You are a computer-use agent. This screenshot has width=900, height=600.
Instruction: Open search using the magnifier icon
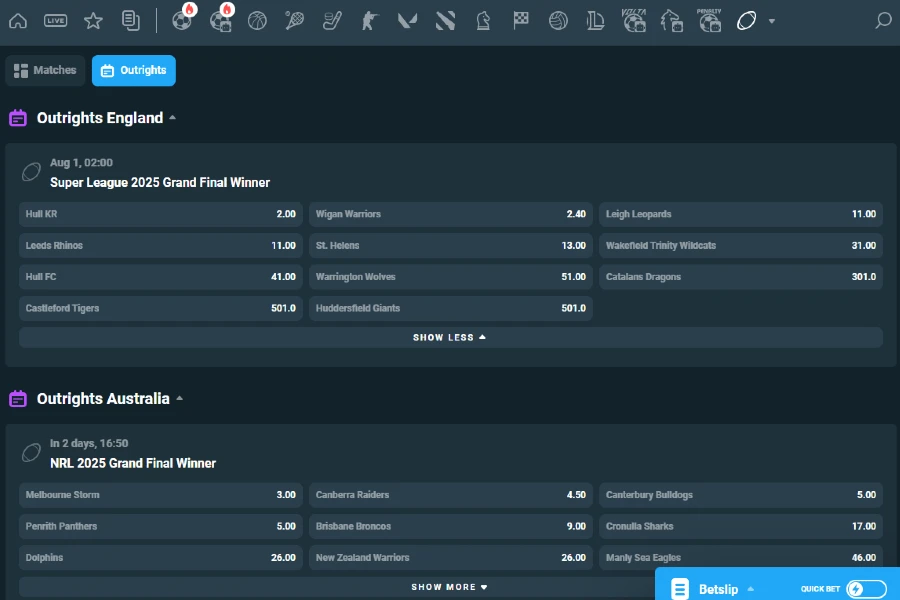[x=884, y=20]
